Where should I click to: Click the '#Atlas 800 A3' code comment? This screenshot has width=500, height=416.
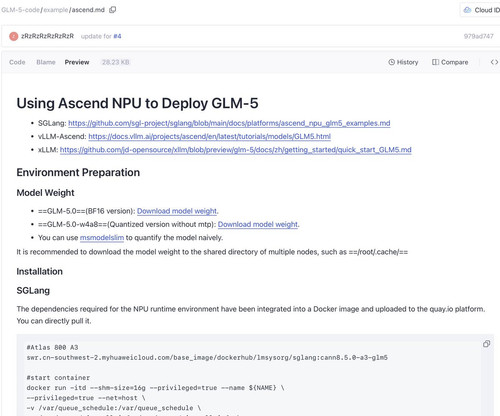pos(52,347)
